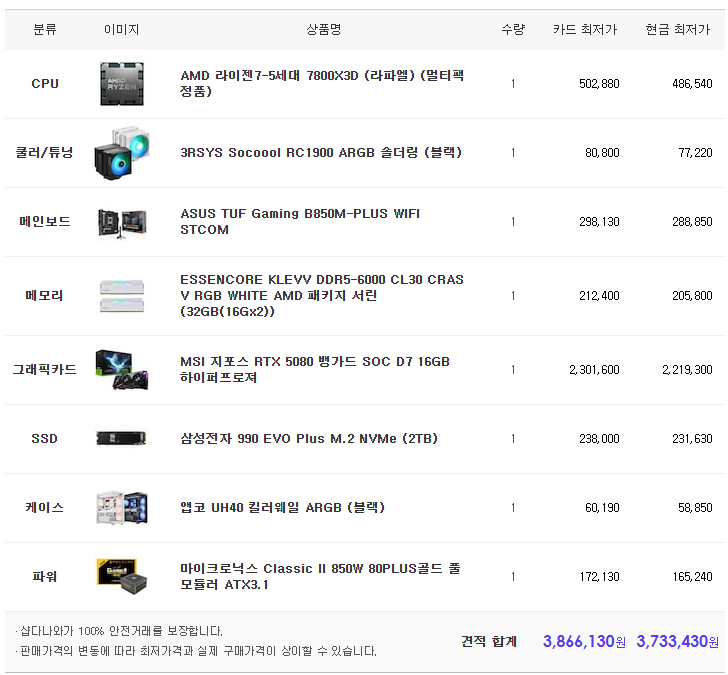The image size is (728, 675).
Task: Open ASUS TUF Gaming B850M-PLUS WIFI link
Action: coord(300,221)
